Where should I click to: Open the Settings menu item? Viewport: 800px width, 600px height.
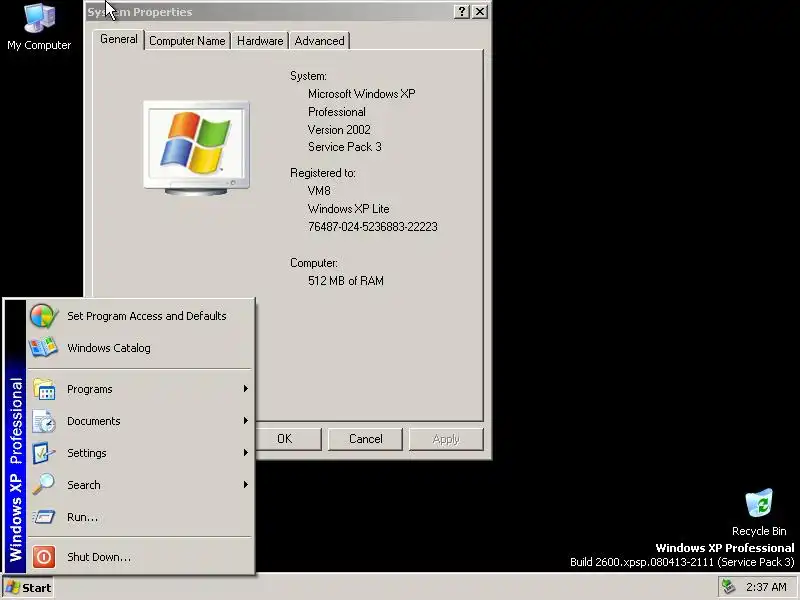pos(140,453)
